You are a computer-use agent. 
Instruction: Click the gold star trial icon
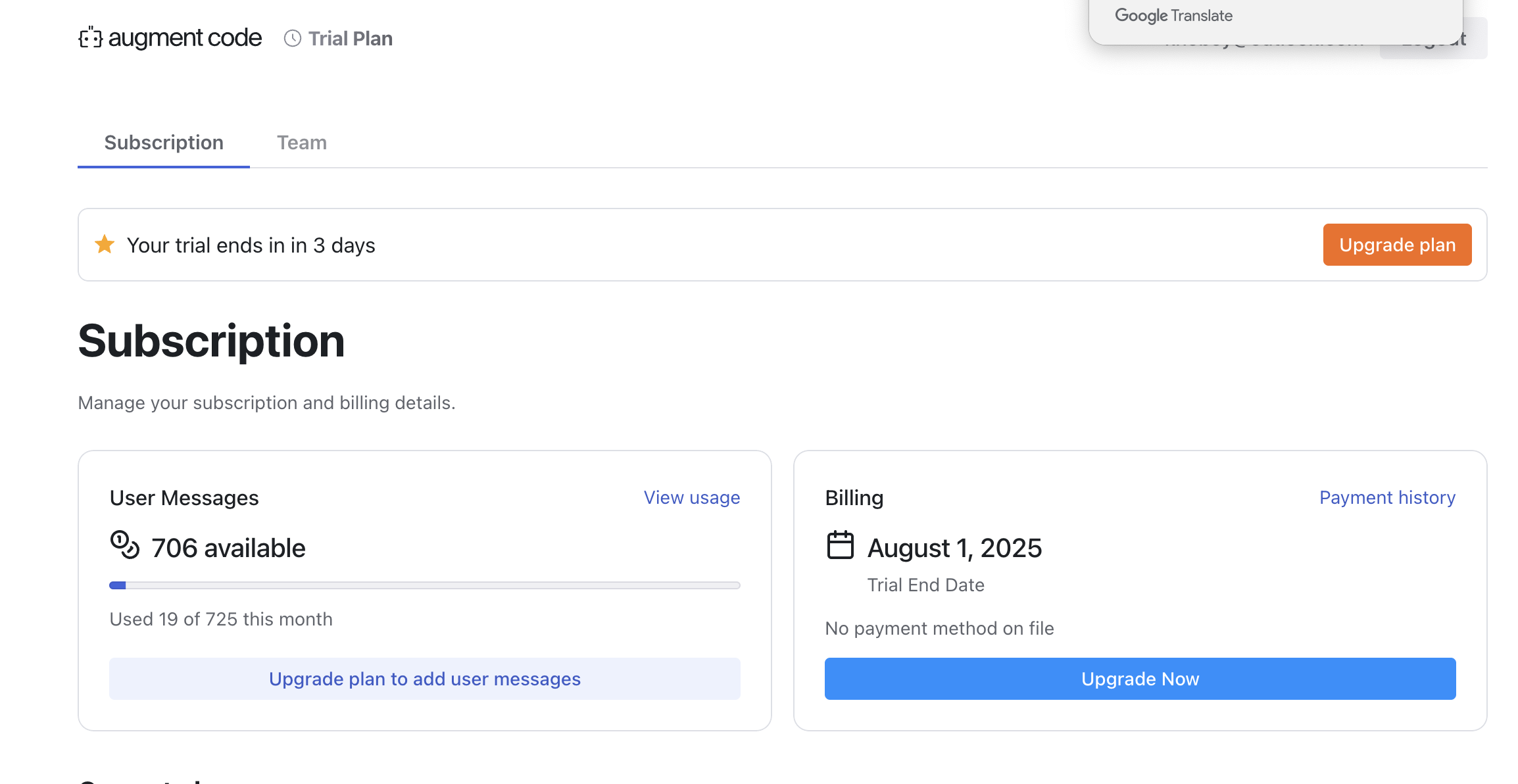point(105,245)
